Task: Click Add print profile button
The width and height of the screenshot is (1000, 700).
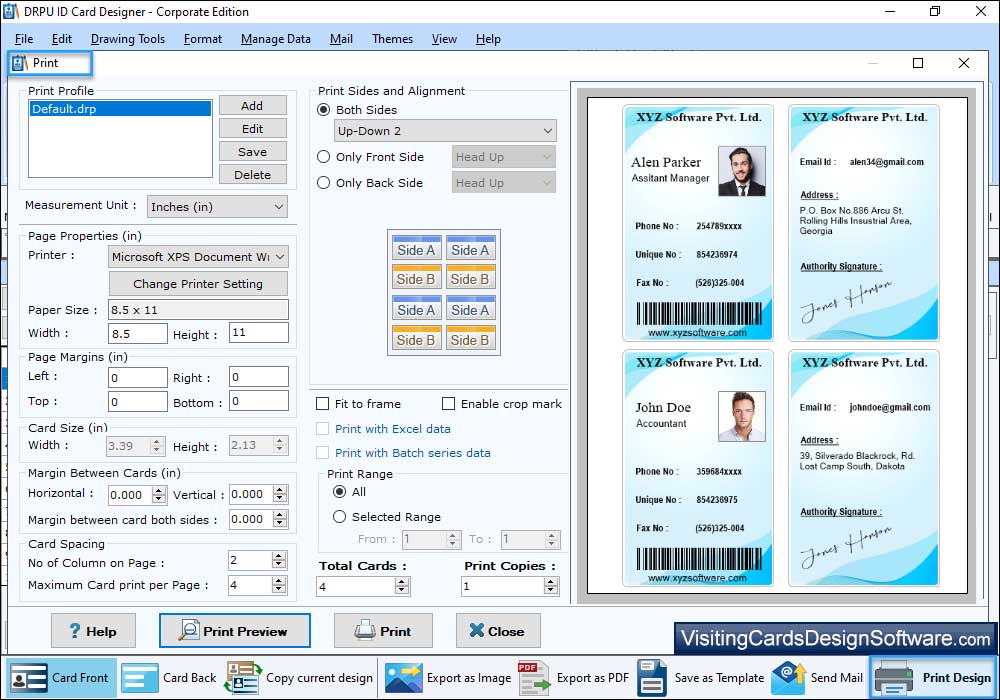Action: pos(253,105)
